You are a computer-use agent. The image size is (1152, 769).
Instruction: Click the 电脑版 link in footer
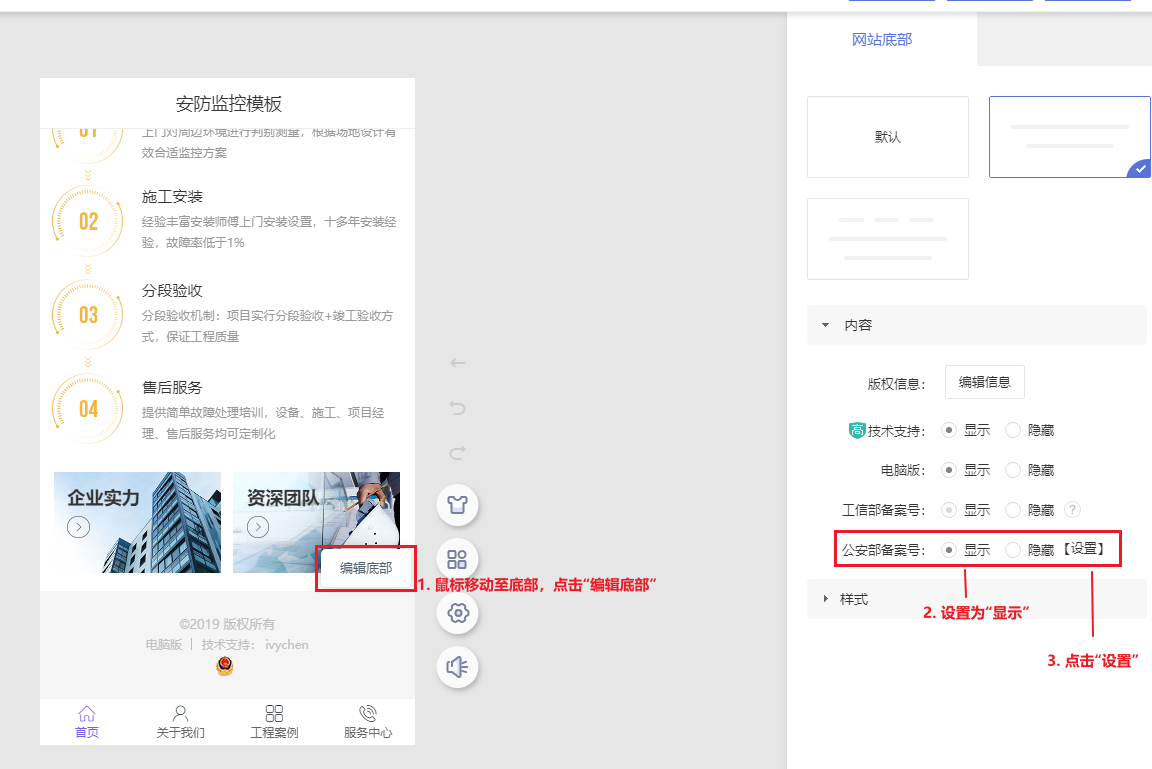click(164, 645)
